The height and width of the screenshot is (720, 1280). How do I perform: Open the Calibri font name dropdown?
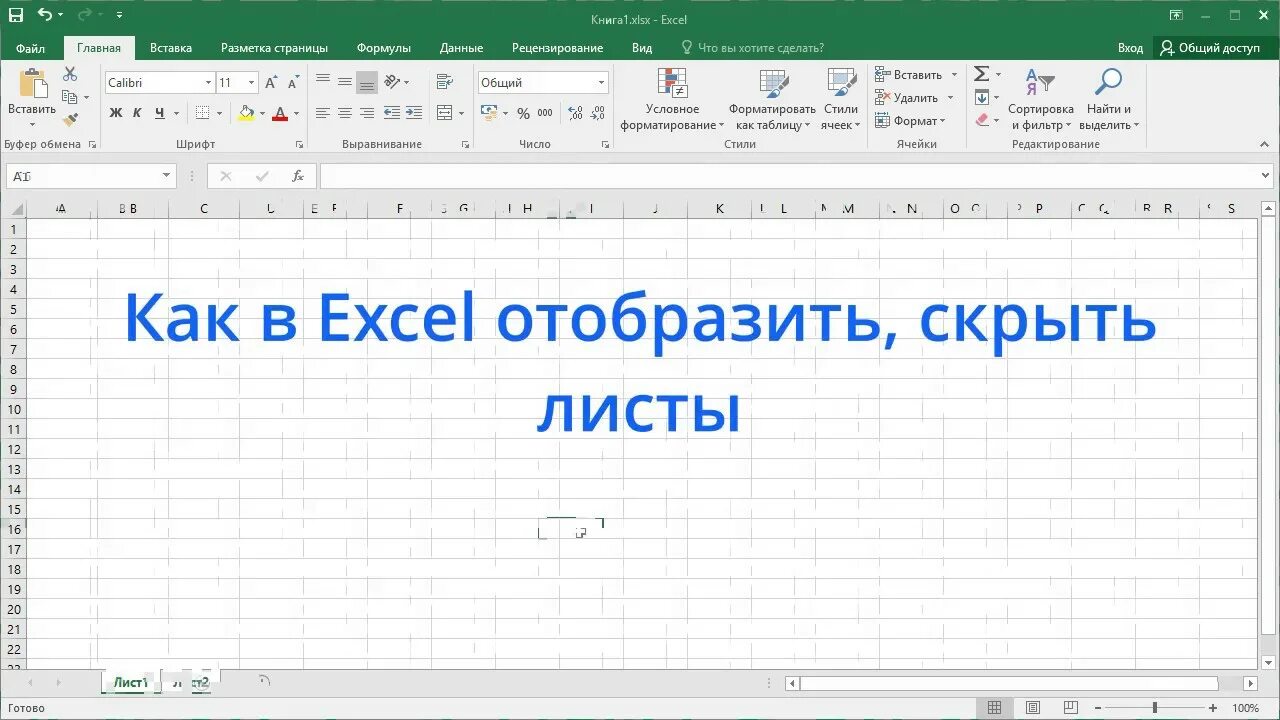coord(208,83)
